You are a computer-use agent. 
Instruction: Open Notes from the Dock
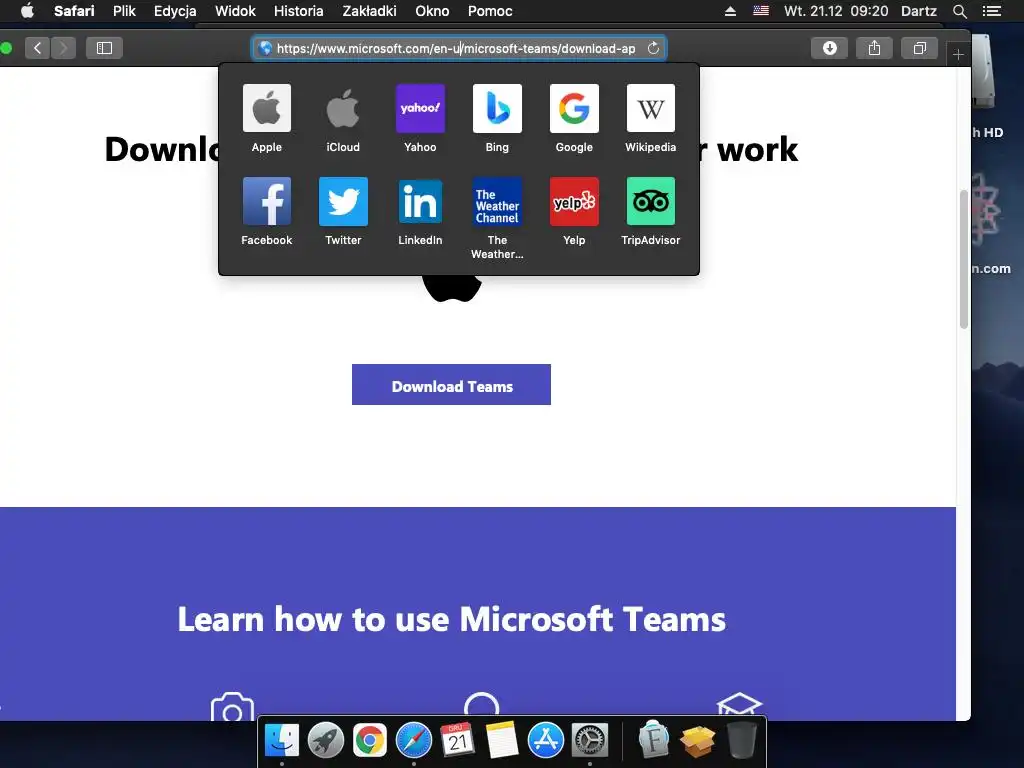[x=502, y=740]
